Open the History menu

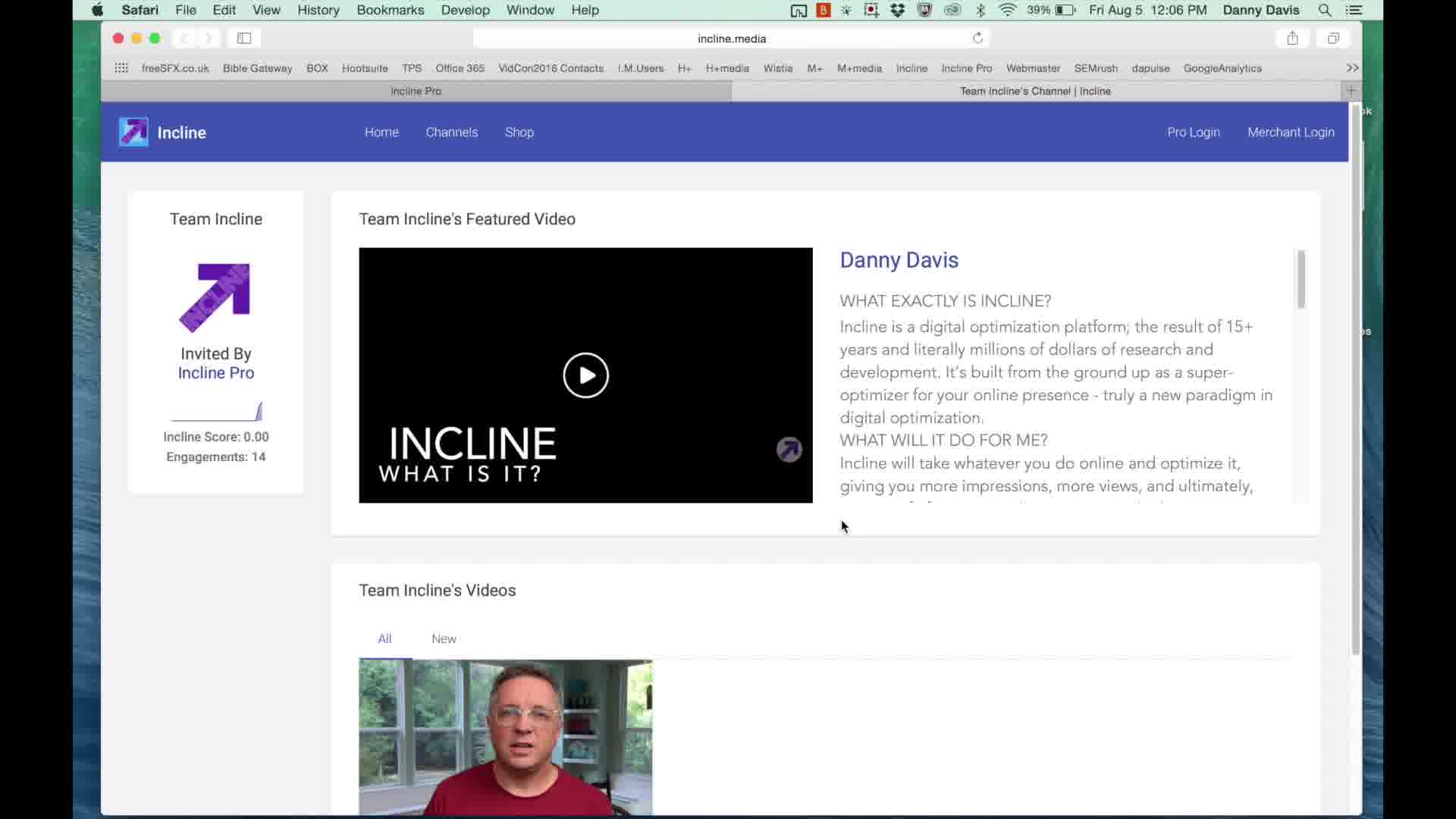(318, 10)
